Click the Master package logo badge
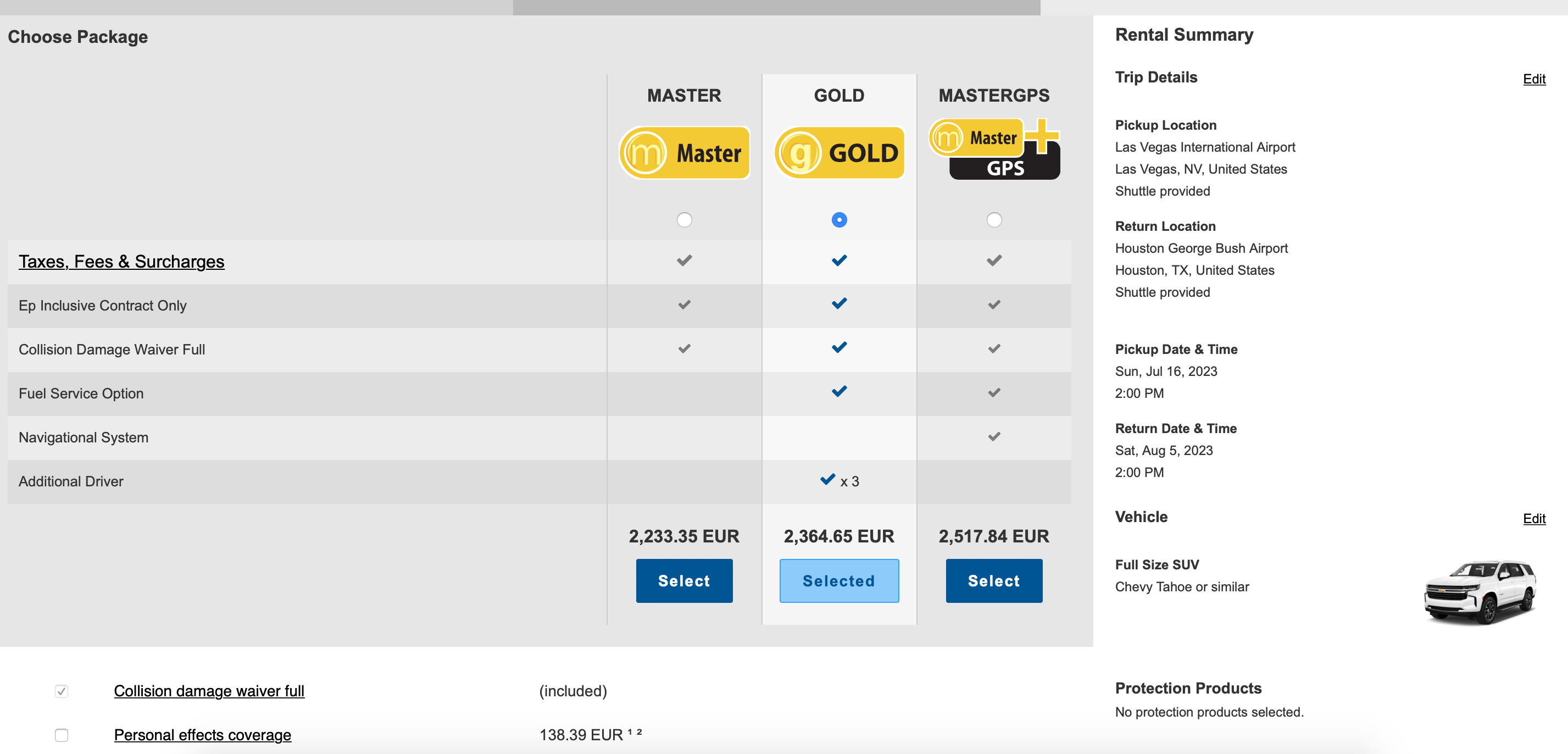The image size is (1568, 754). tap(683, 152)
